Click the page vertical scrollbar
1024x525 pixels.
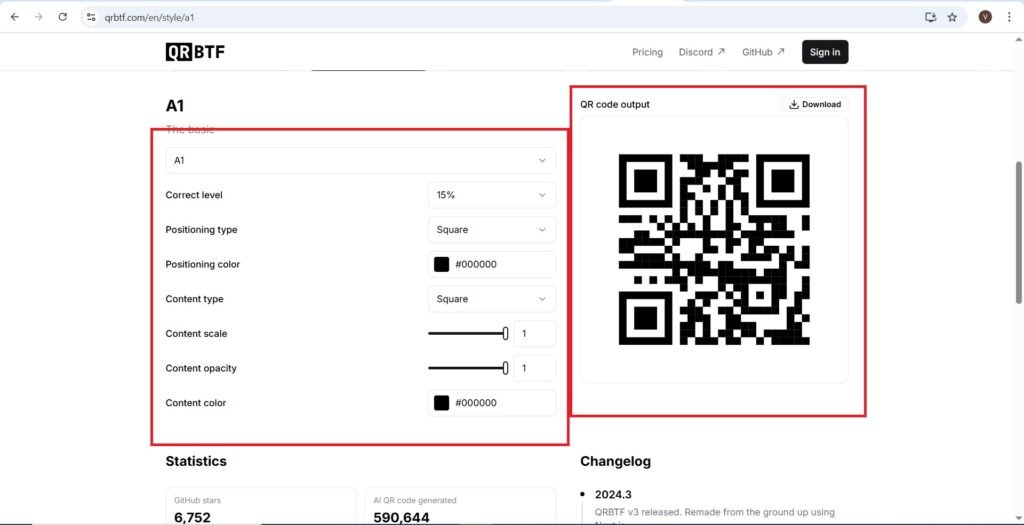point(1018,232)
